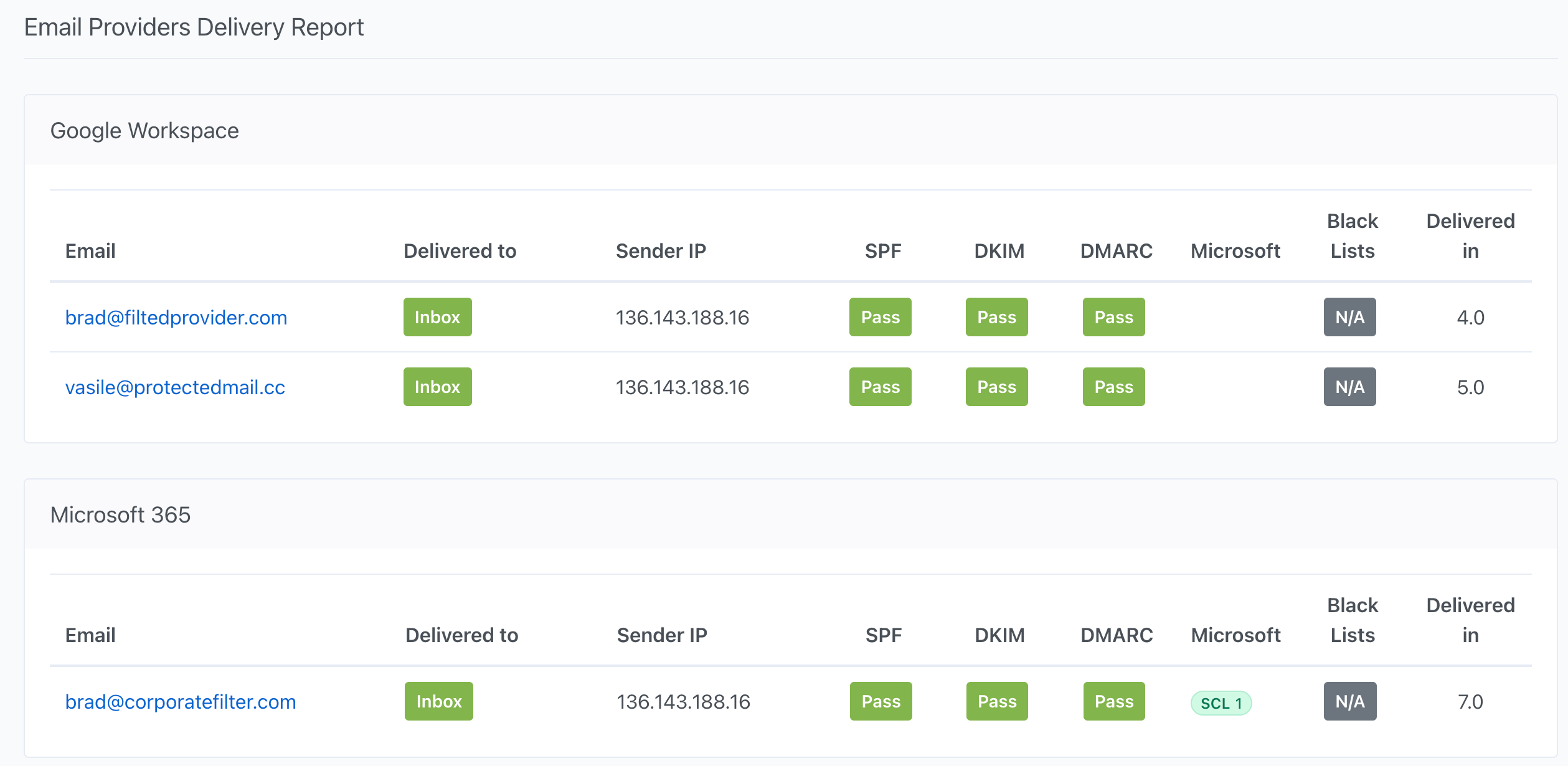Viewport: 1568px width, 766px height.
Task: Select the SPF Pass badge for brad@filtedprovider.com
Action: (x=880, y=317)
